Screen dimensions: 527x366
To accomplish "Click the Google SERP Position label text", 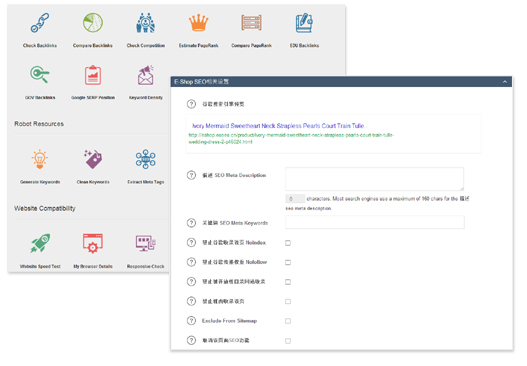I will pos(93,97).
